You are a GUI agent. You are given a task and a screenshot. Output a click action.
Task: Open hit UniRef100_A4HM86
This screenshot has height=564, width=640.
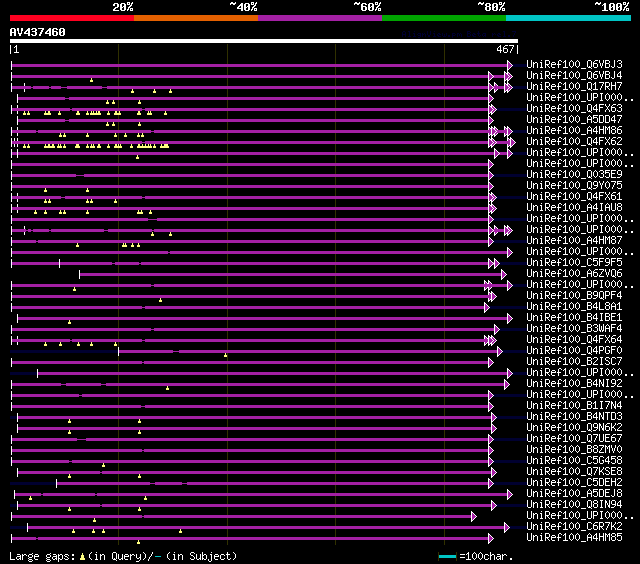click(x=574, y=131)
